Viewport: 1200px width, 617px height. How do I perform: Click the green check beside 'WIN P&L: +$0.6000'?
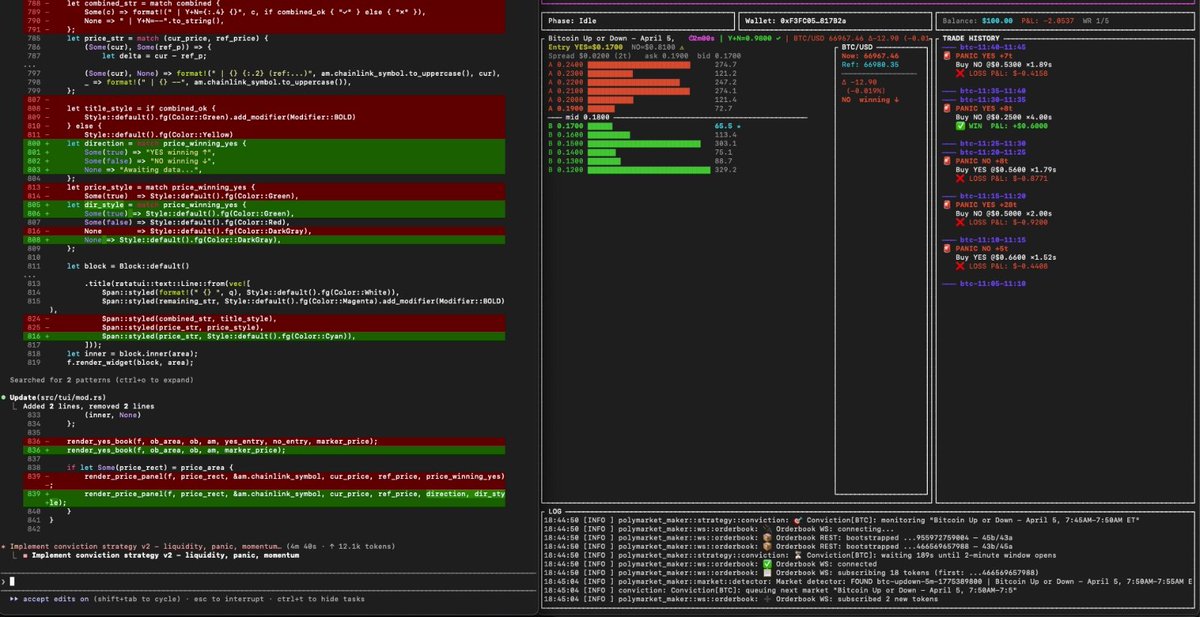959,126
